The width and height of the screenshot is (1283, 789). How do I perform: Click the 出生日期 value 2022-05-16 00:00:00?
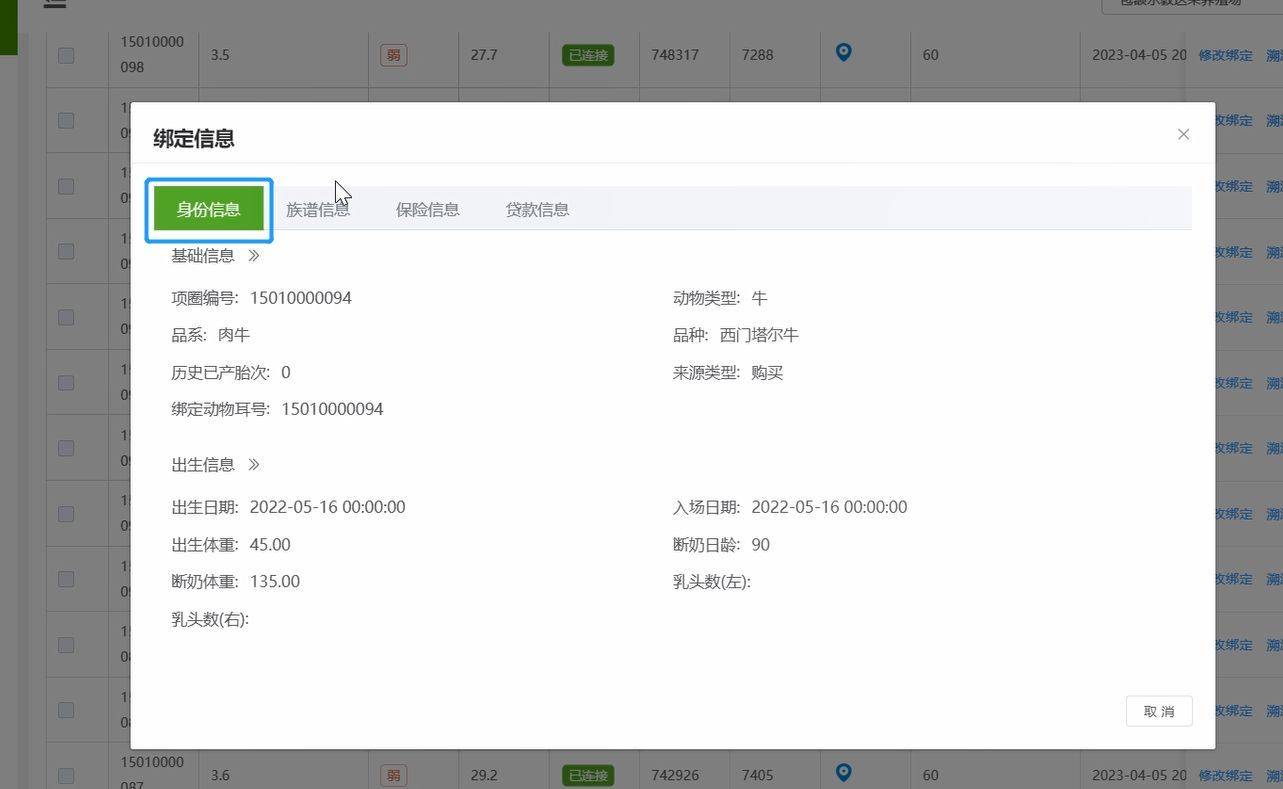point(328,507)
